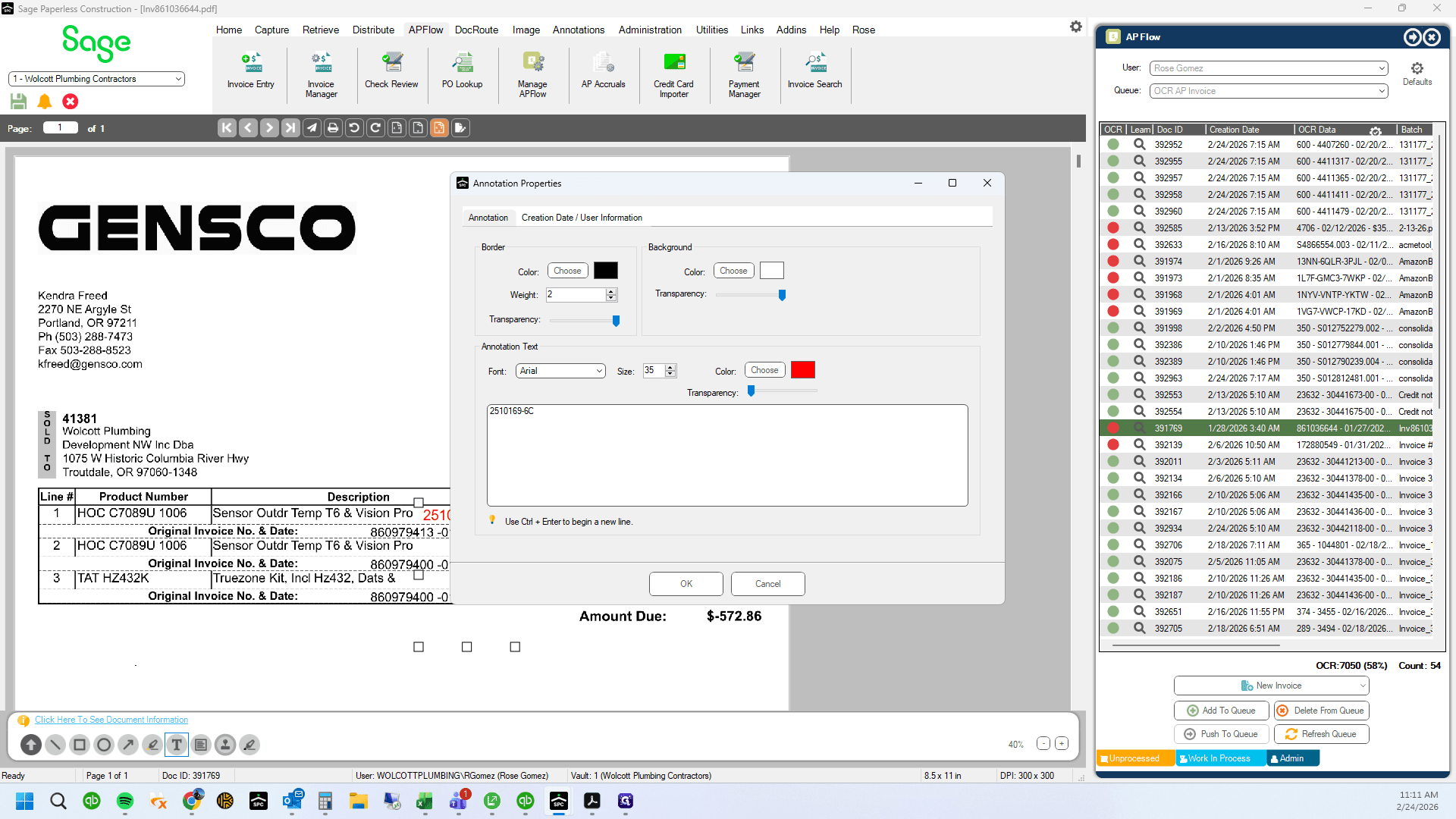
Task: Select the ellipse annotation tool
Action: 104,745
